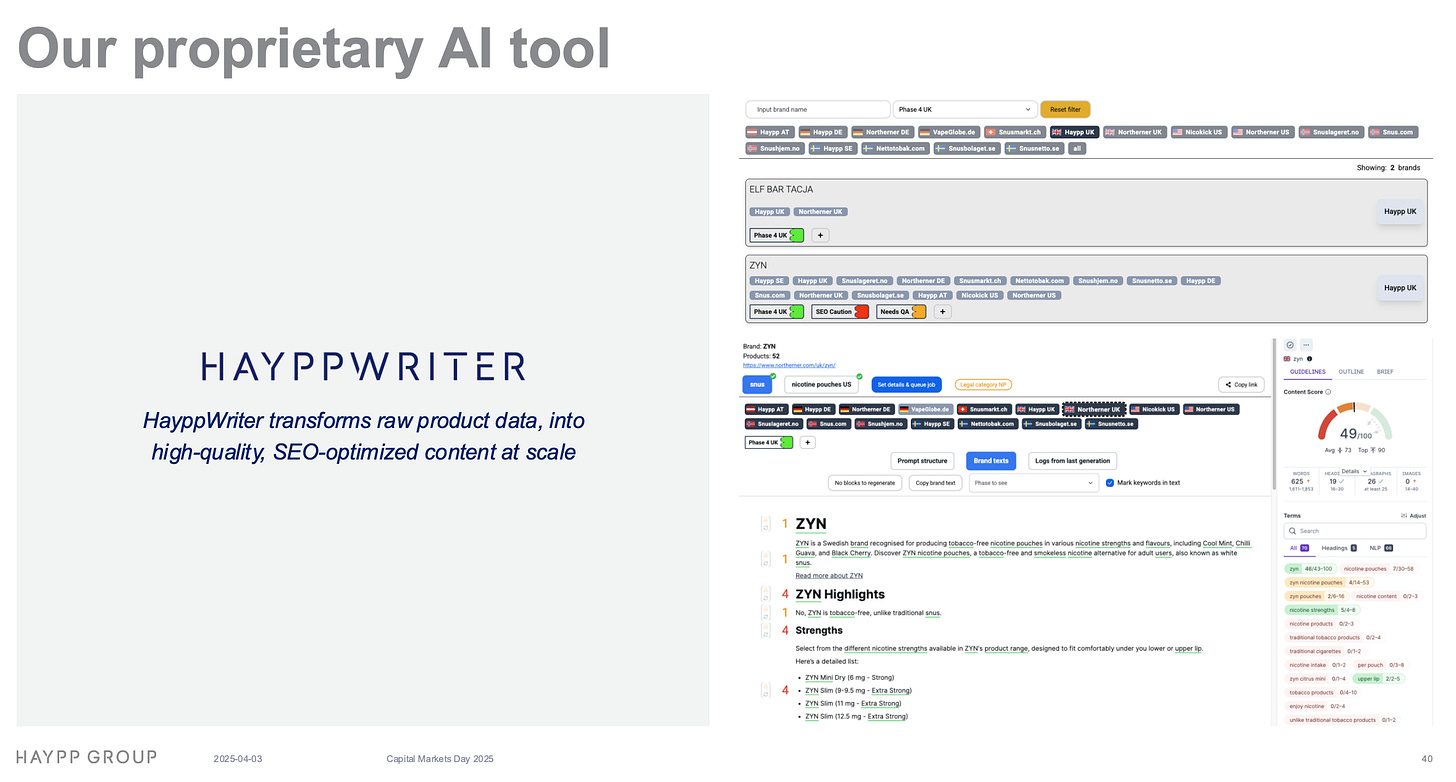Click the Nicokick US flag chip in the top filter bar
Image resolution: width=1456 pixels, height=782 pixels.
click(1198, 132)
